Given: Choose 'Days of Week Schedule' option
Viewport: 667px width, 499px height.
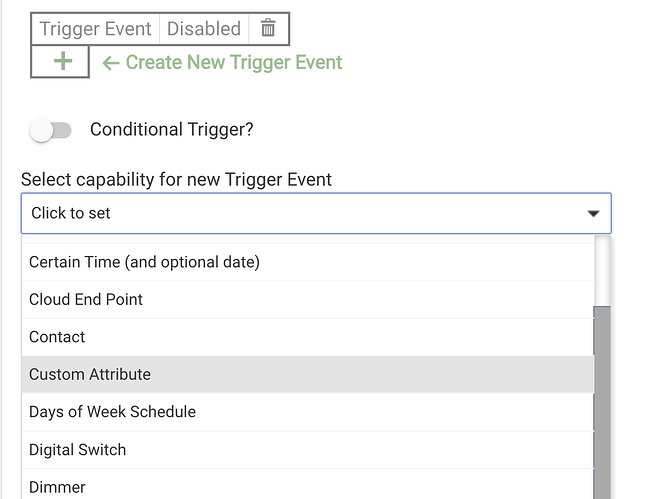Looking at the screenshot, I should [x=112, y=412].
